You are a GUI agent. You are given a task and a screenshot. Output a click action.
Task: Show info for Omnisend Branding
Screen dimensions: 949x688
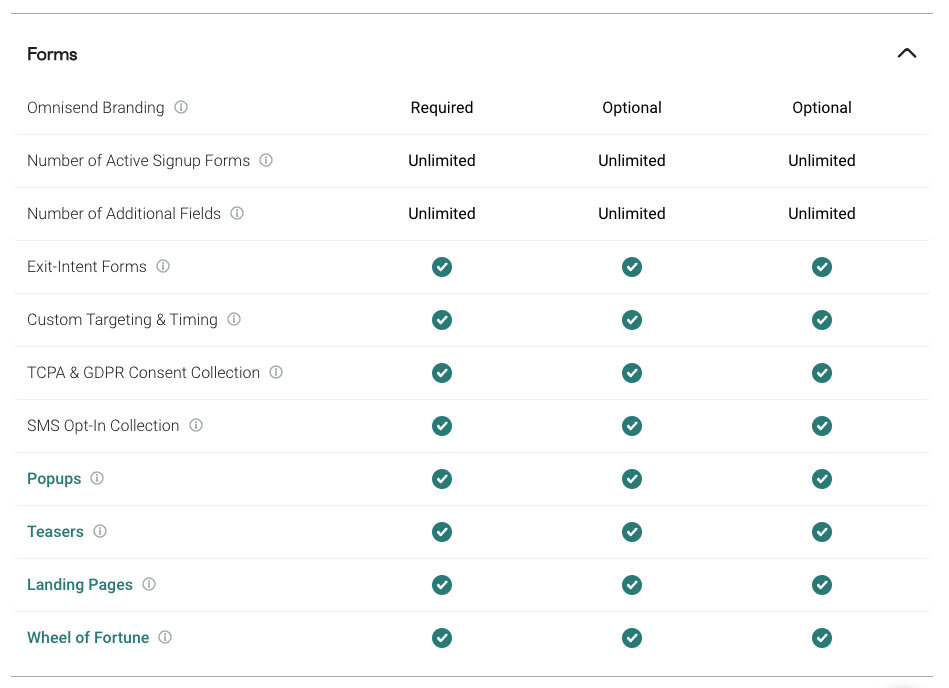click(x=181, y=107)
